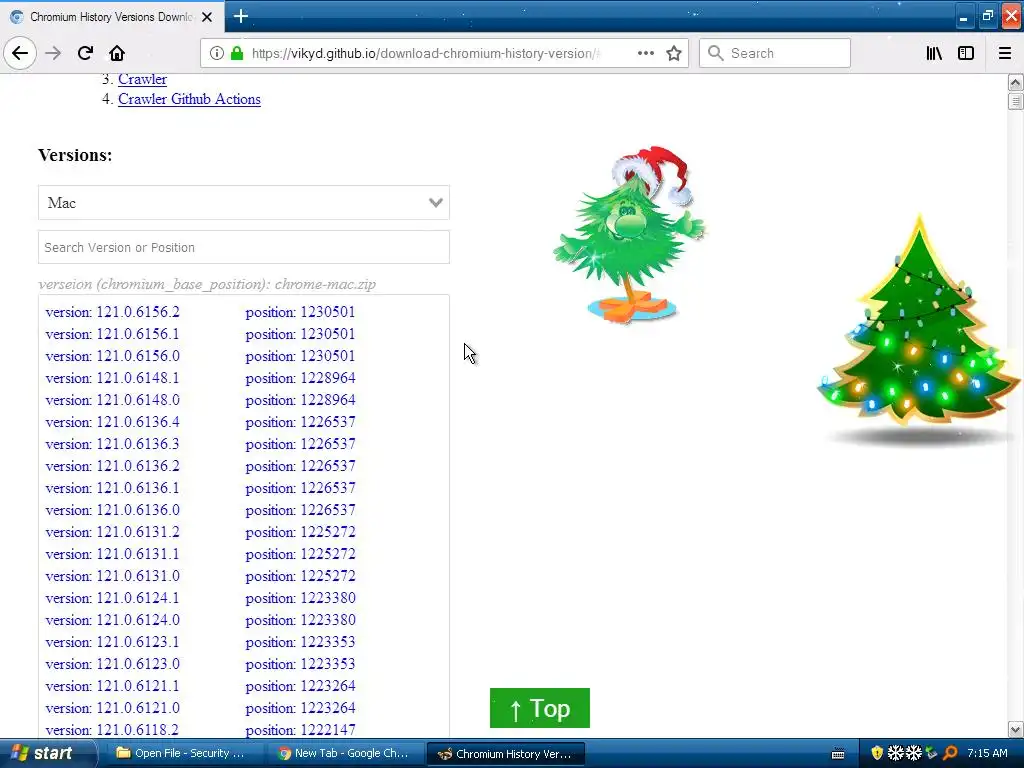Switch to New Tab - Google Chrome taskbar item
Viewport: 1024px width, 768px height.
coord(345,753)
